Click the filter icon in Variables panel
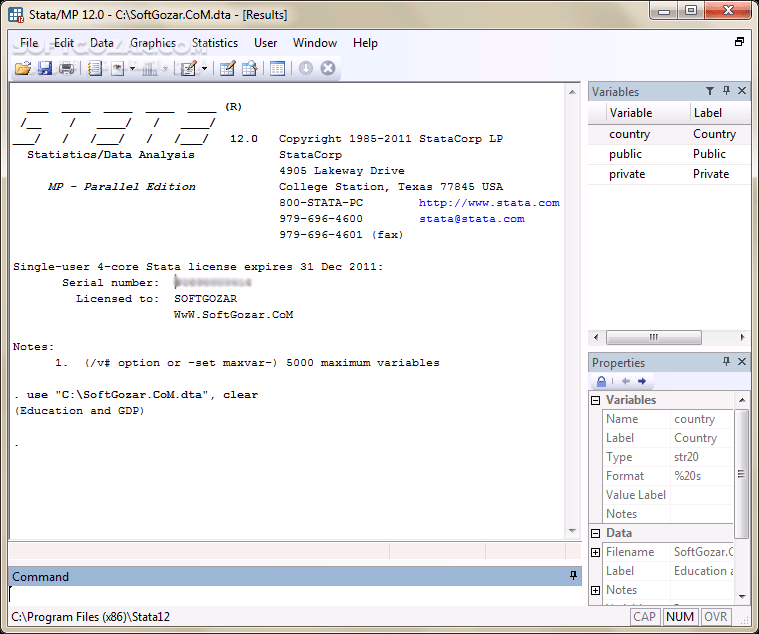 (x=710, y=91)
